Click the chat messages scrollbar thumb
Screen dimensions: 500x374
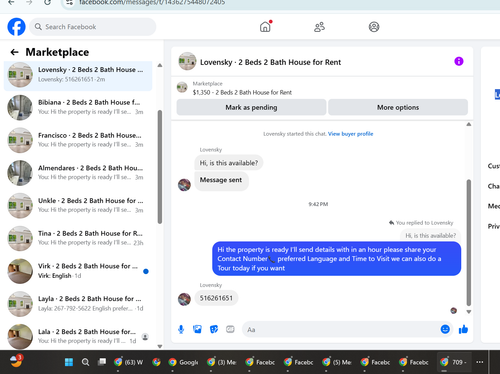(469, 243)
